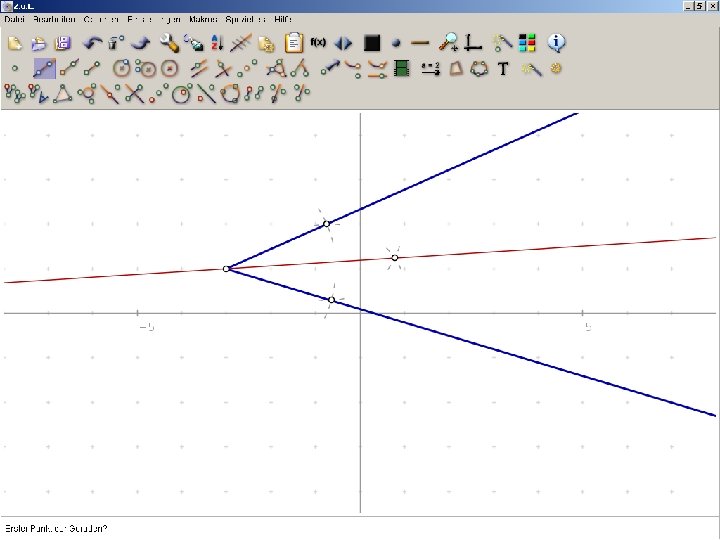Select the angle tool

tap(300, 68)
